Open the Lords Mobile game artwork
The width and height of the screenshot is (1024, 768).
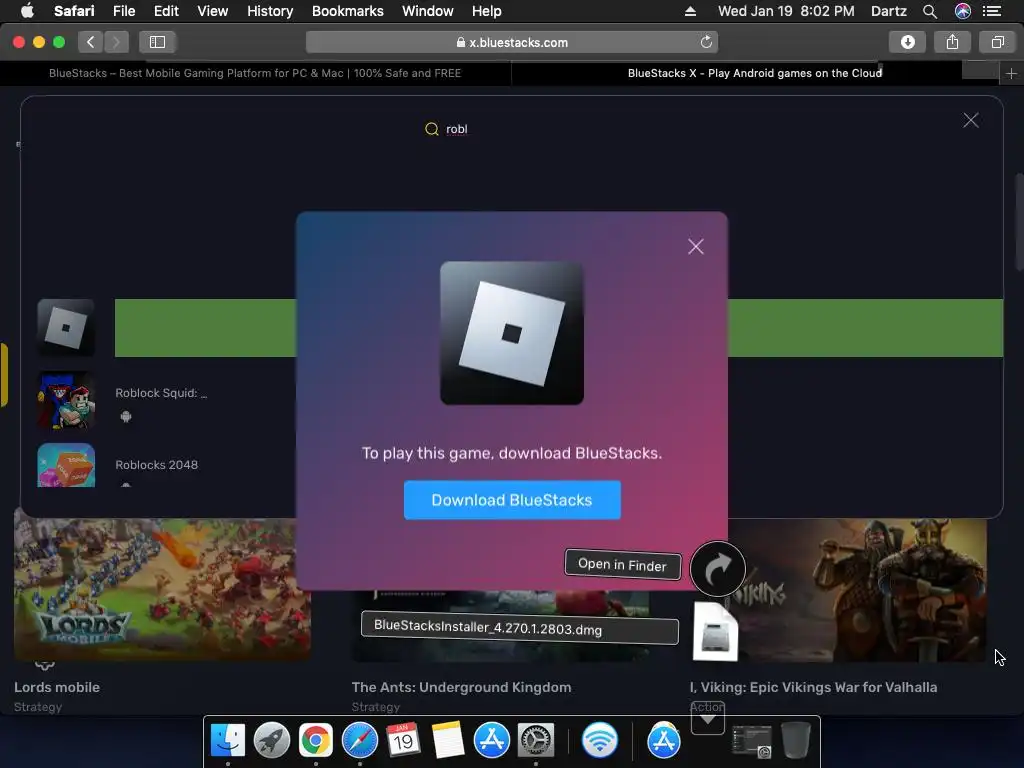pos(162,589)
